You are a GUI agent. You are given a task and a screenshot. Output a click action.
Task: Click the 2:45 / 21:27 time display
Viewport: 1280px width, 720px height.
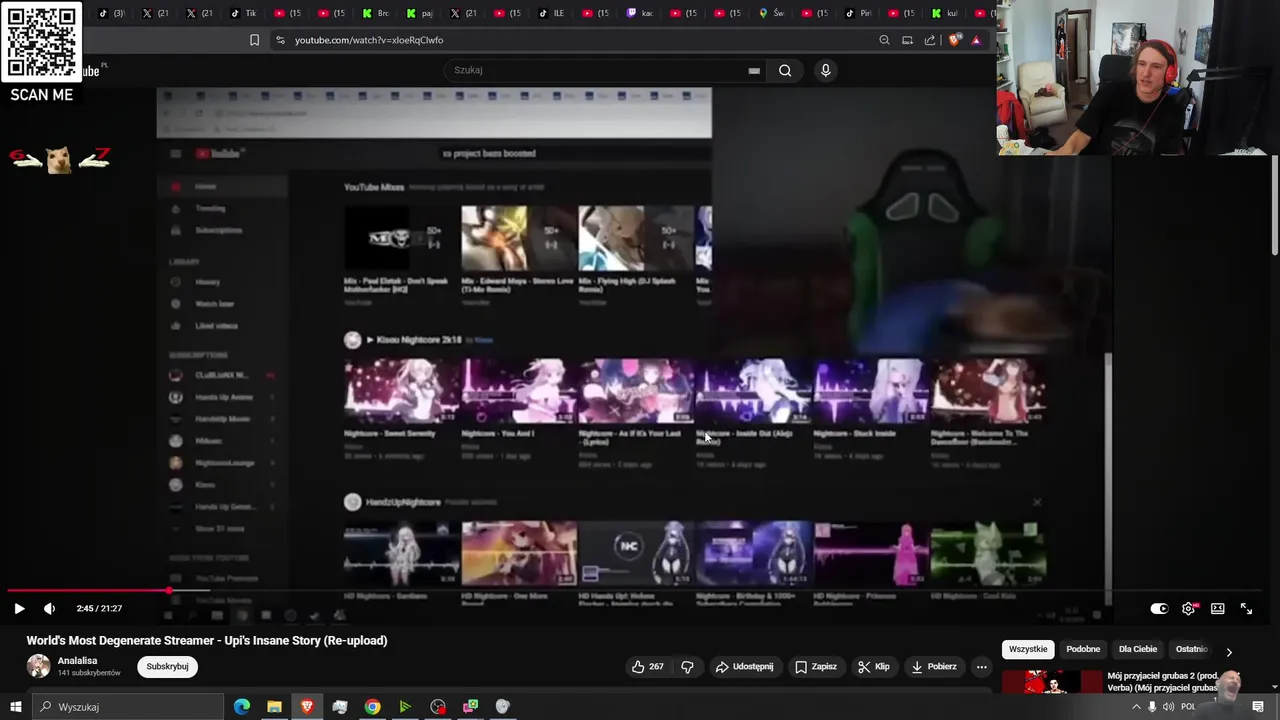pos(99,608)
